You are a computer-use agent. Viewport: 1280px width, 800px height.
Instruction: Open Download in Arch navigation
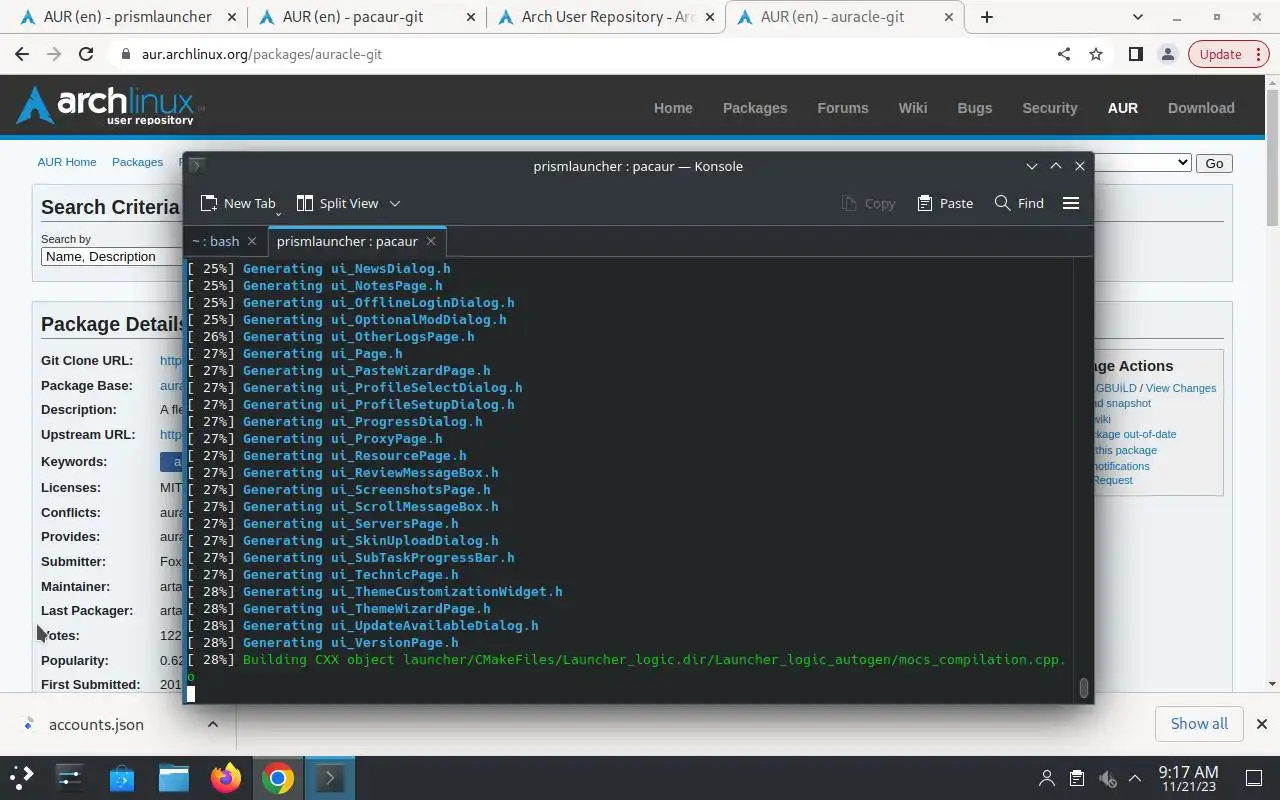1201,108
